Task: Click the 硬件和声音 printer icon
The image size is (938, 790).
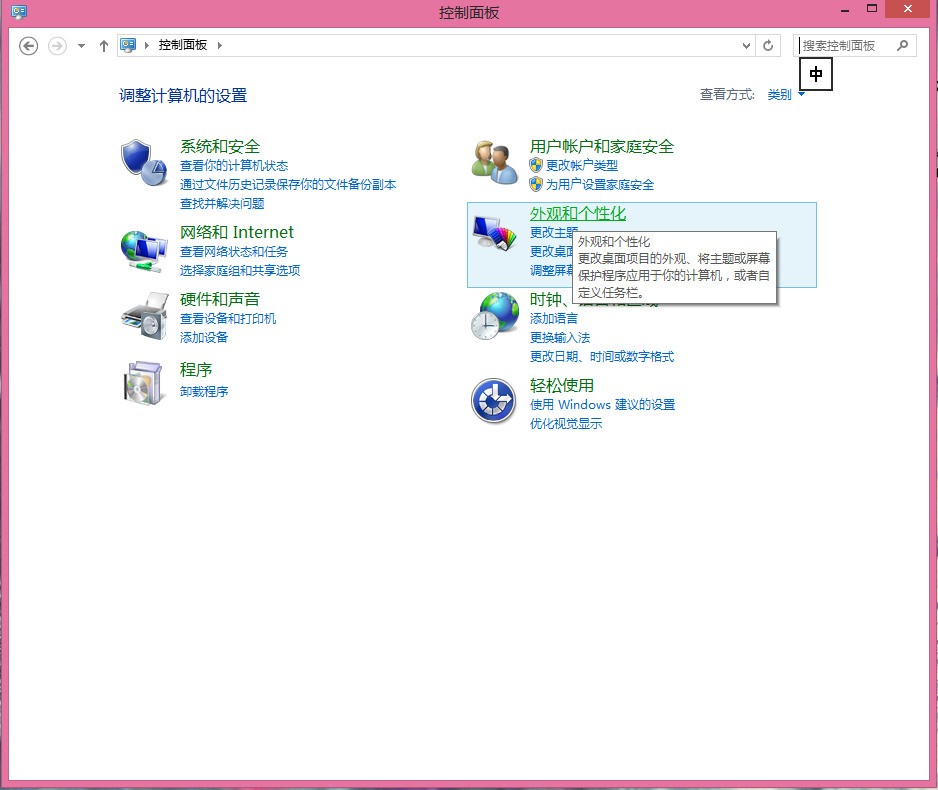Action: click(143, 316)
